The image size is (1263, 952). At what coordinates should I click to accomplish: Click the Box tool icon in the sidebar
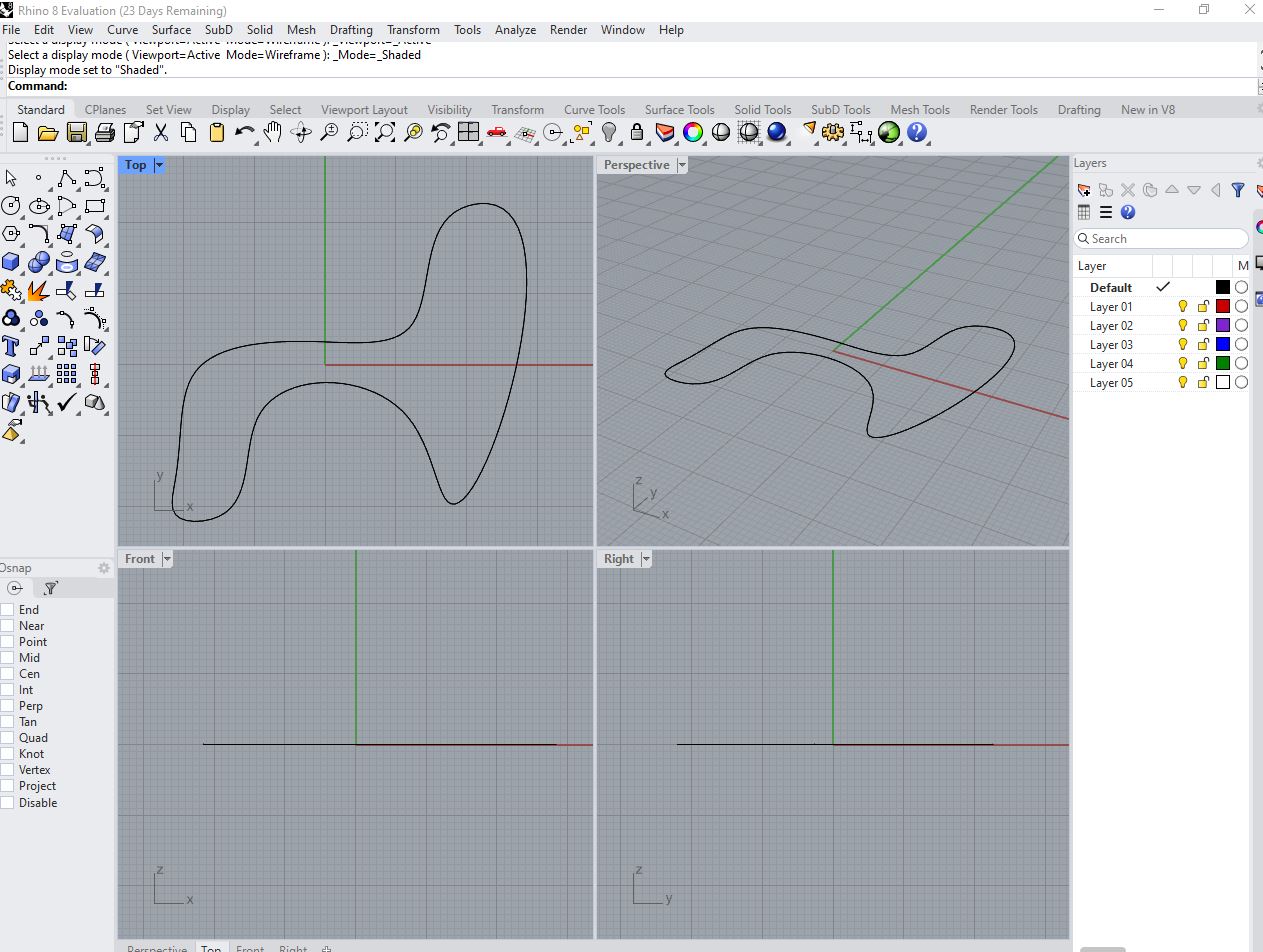click(12, 261)
